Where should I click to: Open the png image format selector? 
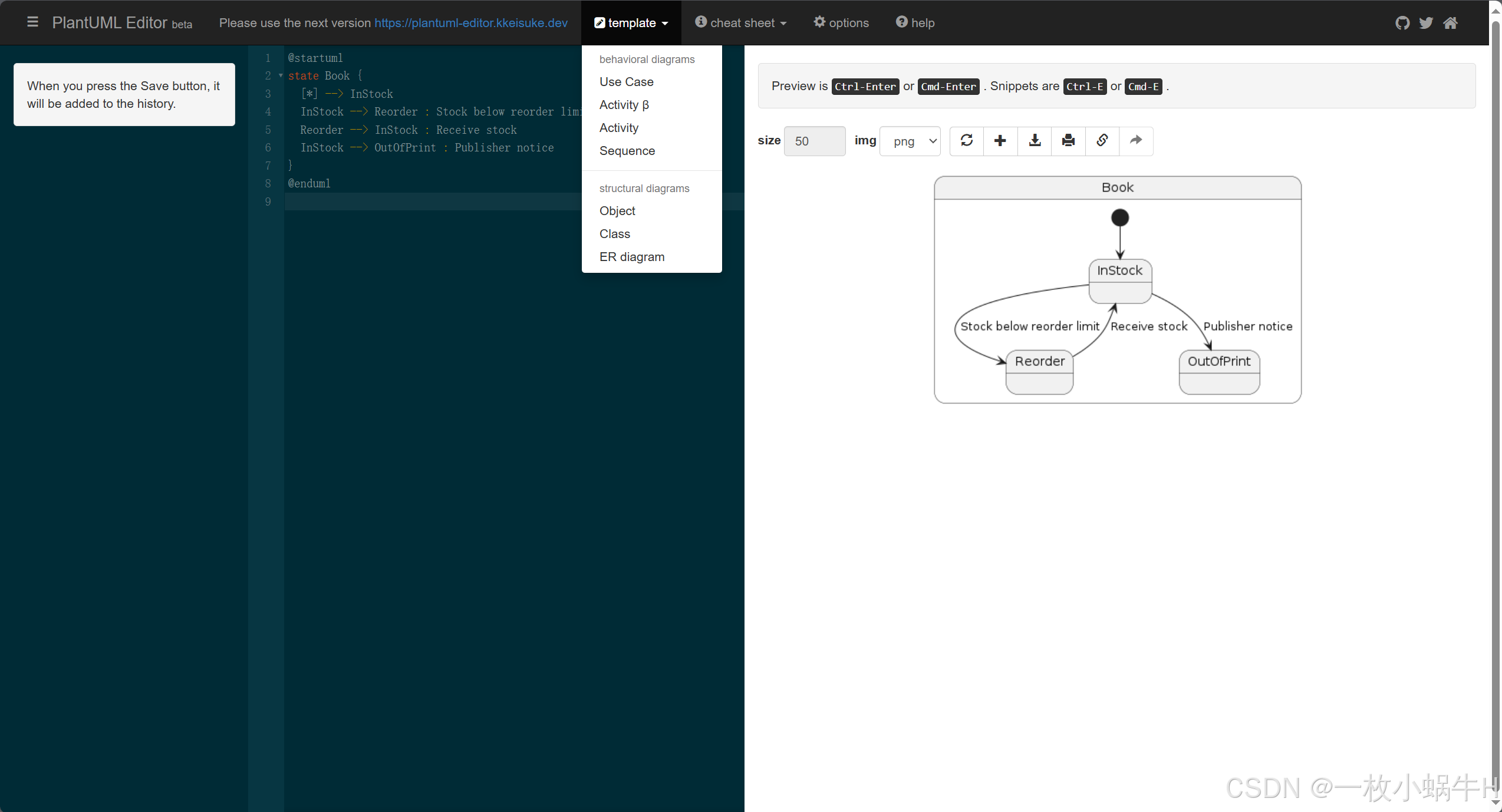[910, 141]
